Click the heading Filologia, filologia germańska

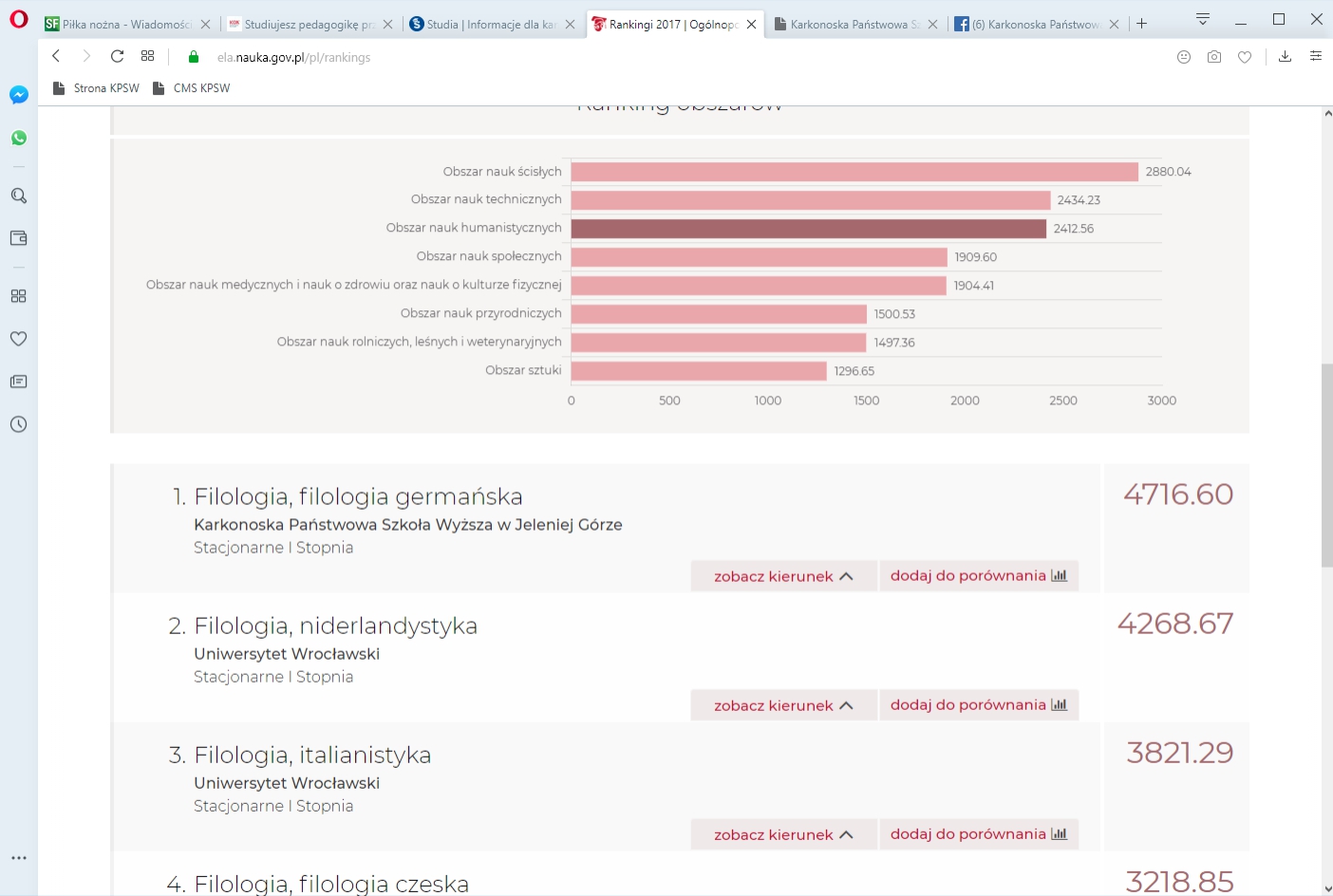coord(358,496)
